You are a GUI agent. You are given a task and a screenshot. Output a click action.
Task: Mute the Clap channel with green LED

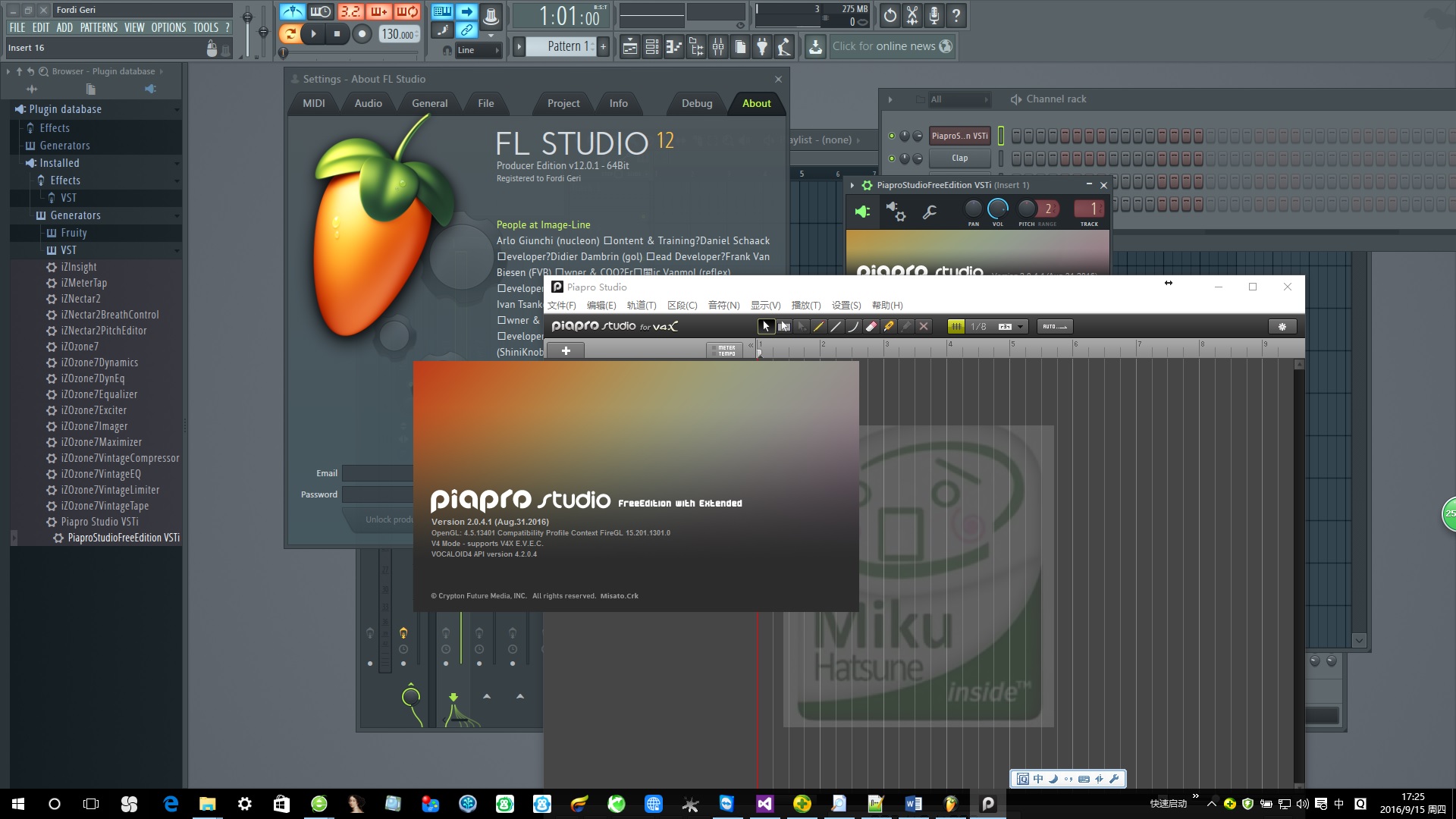click(892, 158)
